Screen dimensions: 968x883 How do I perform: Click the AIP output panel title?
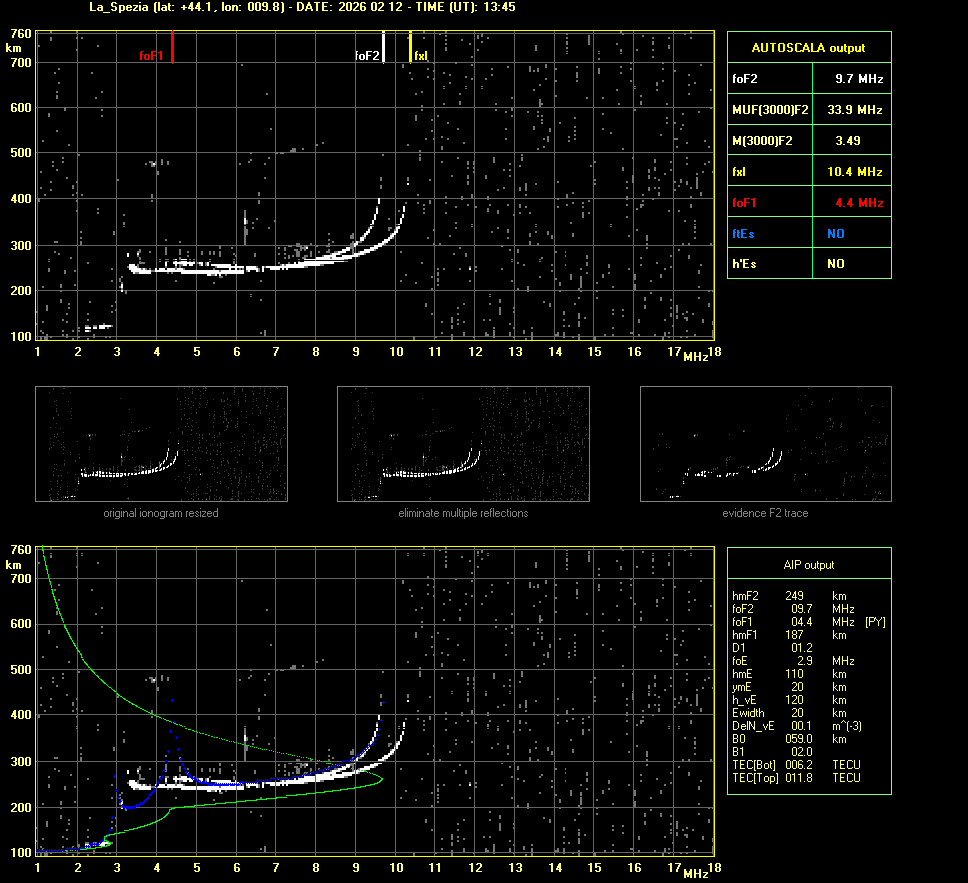(x=808, y=565)
